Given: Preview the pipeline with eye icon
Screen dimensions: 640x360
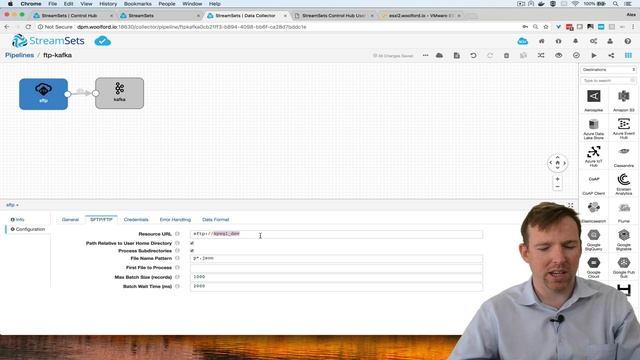Looking at the screenshot, I should click(x=558, y=56).
